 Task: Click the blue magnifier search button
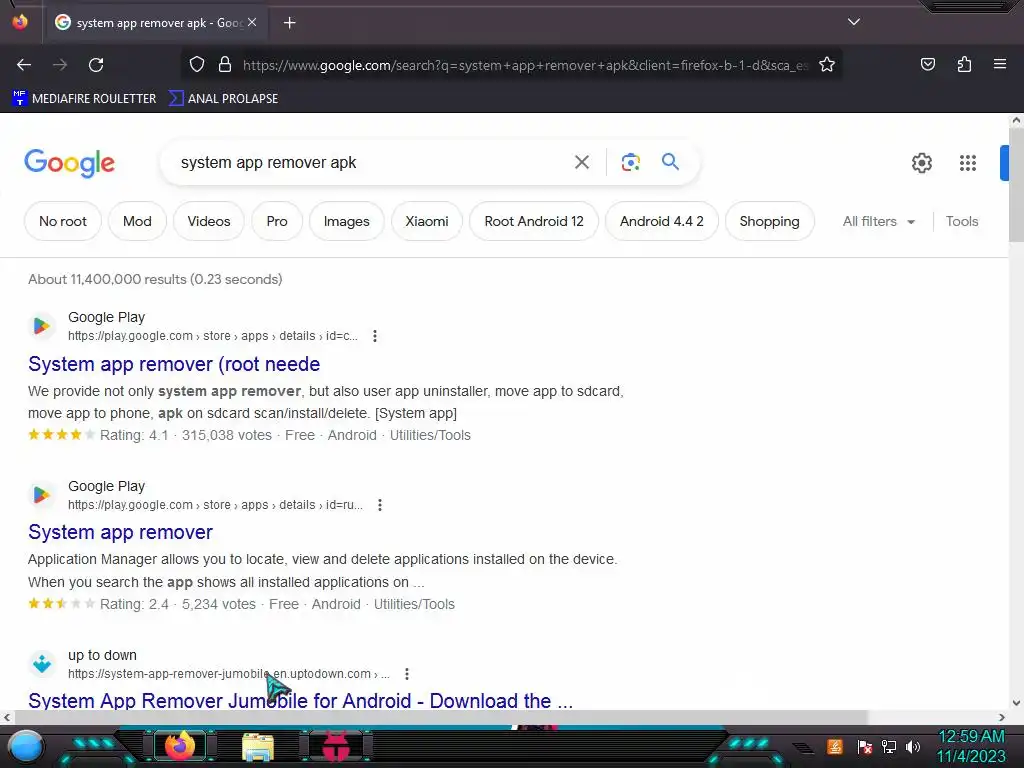pos(670,161)
